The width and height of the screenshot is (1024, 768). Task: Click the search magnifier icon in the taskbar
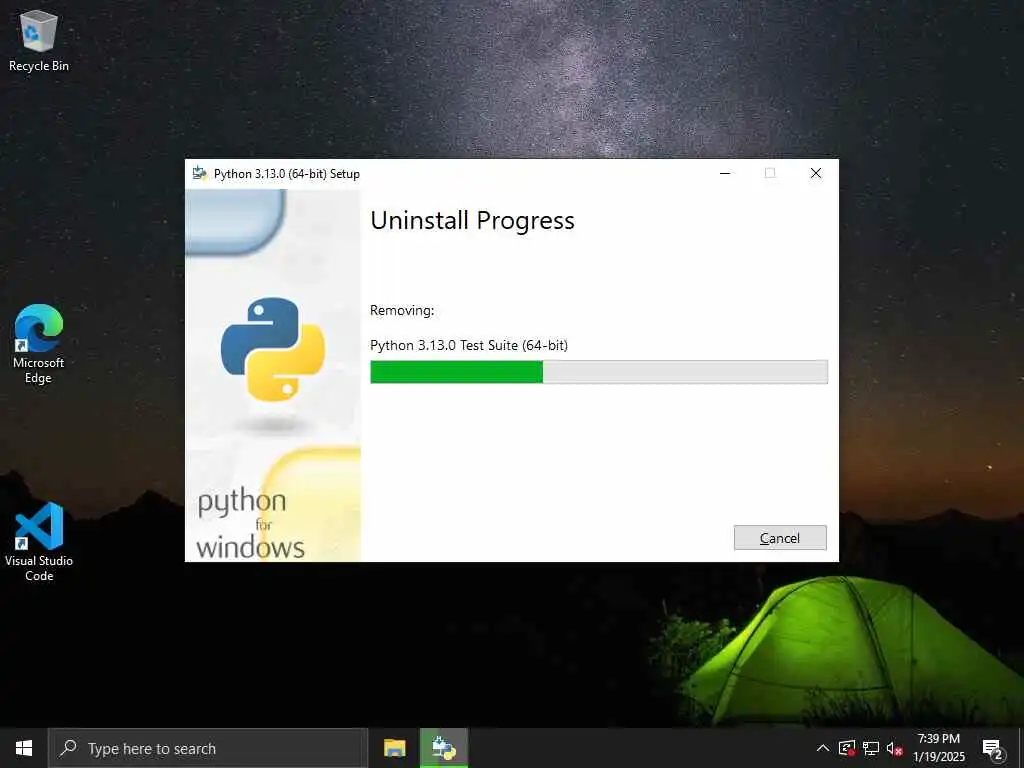coord(68,748)
